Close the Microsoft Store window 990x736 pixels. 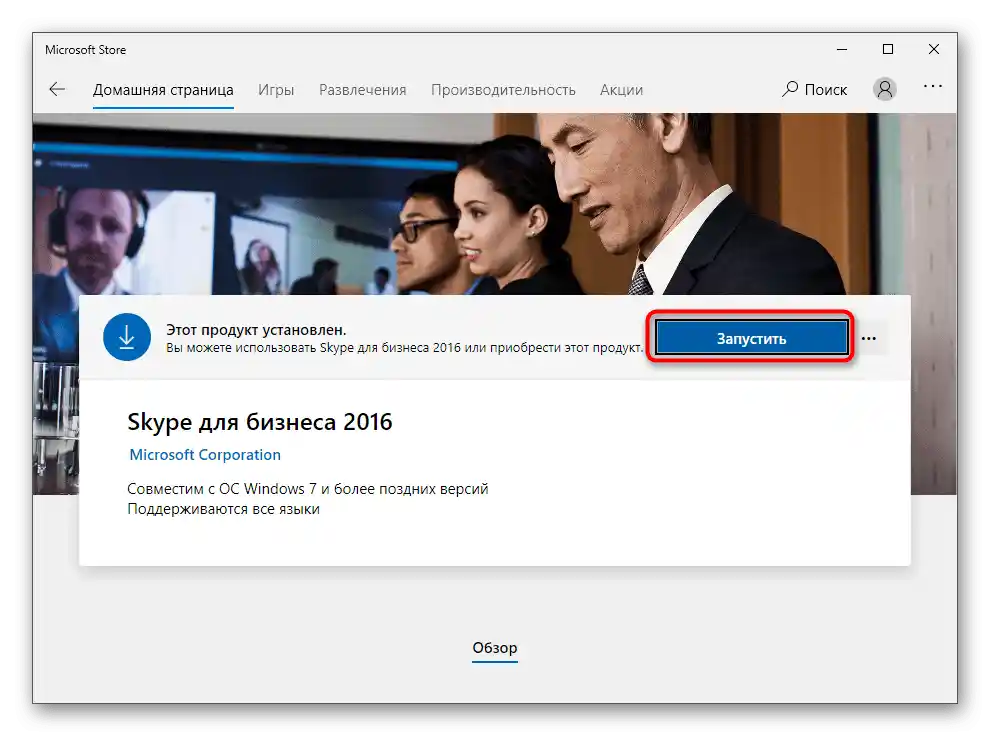click(934, 49)
